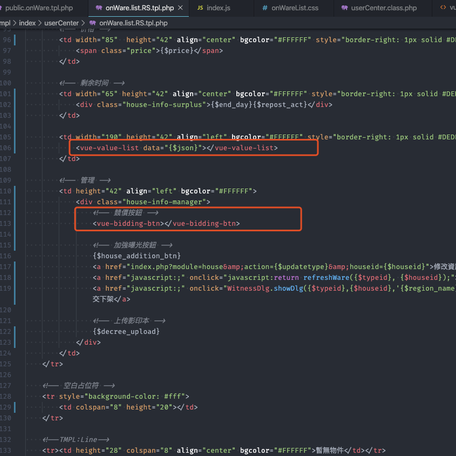
Task: Click the PHP icon on onWare.list.RS.tpl.php tab
Action: (99, 8)
